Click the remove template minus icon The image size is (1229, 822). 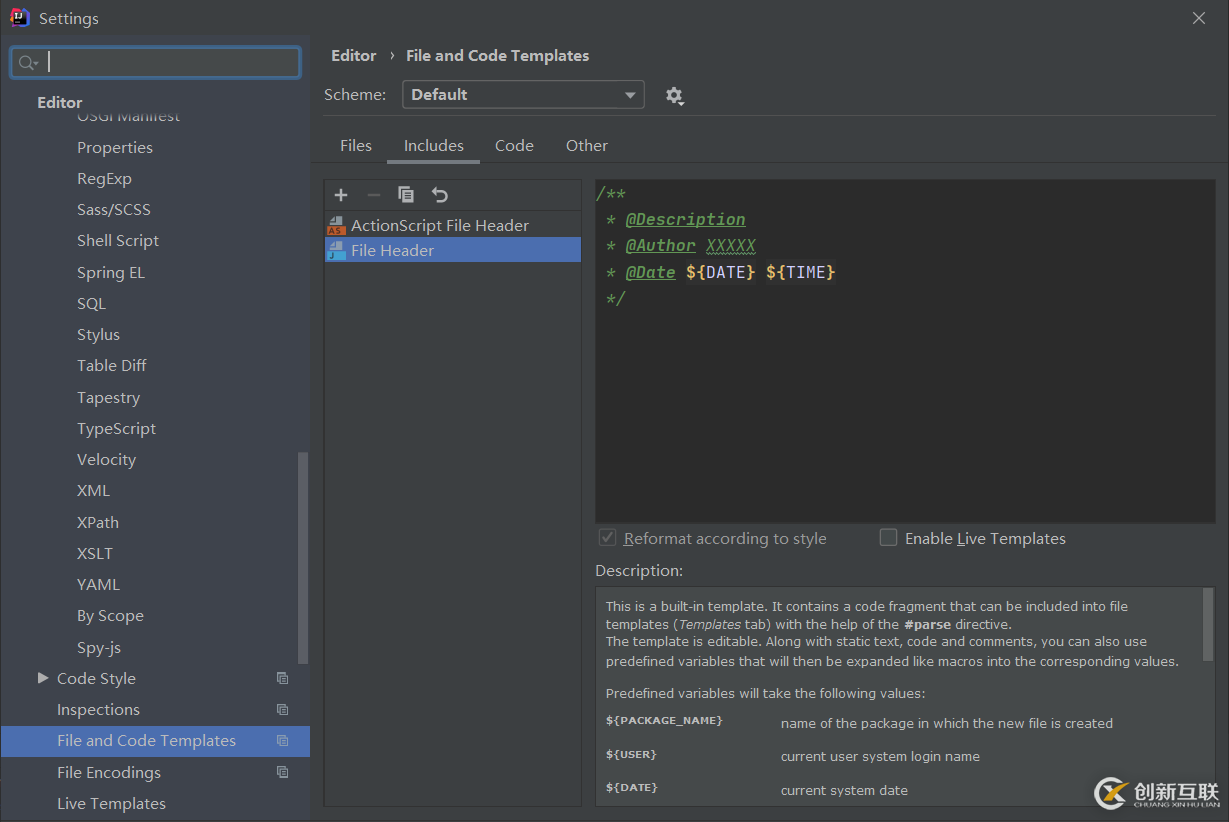(373, 195)
